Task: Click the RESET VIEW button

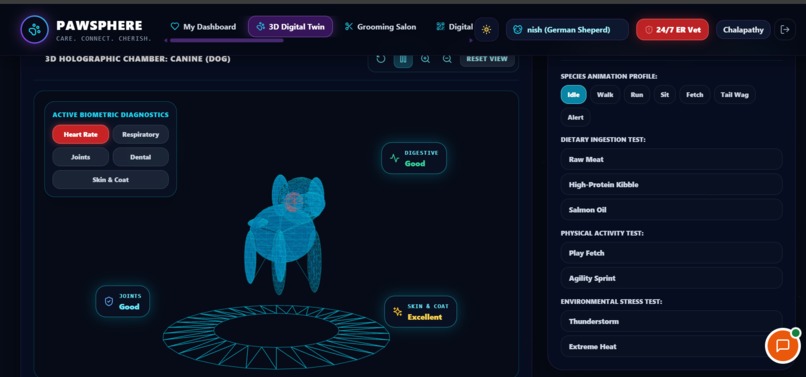Action: point(487,59)
